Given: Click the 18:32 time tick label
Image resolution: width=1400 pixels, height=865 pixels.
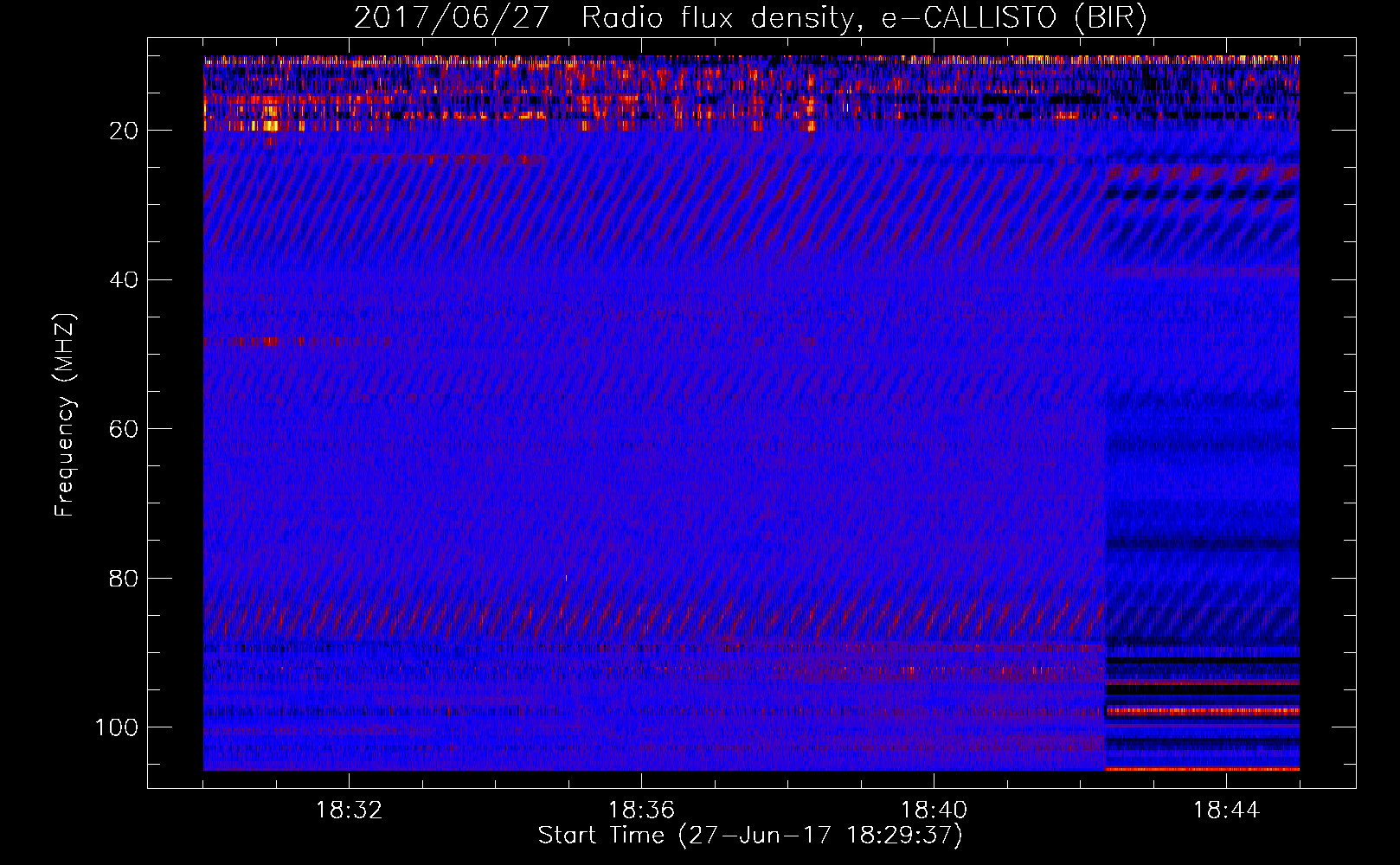Looking at the screenshot, I should click(349, 811).
